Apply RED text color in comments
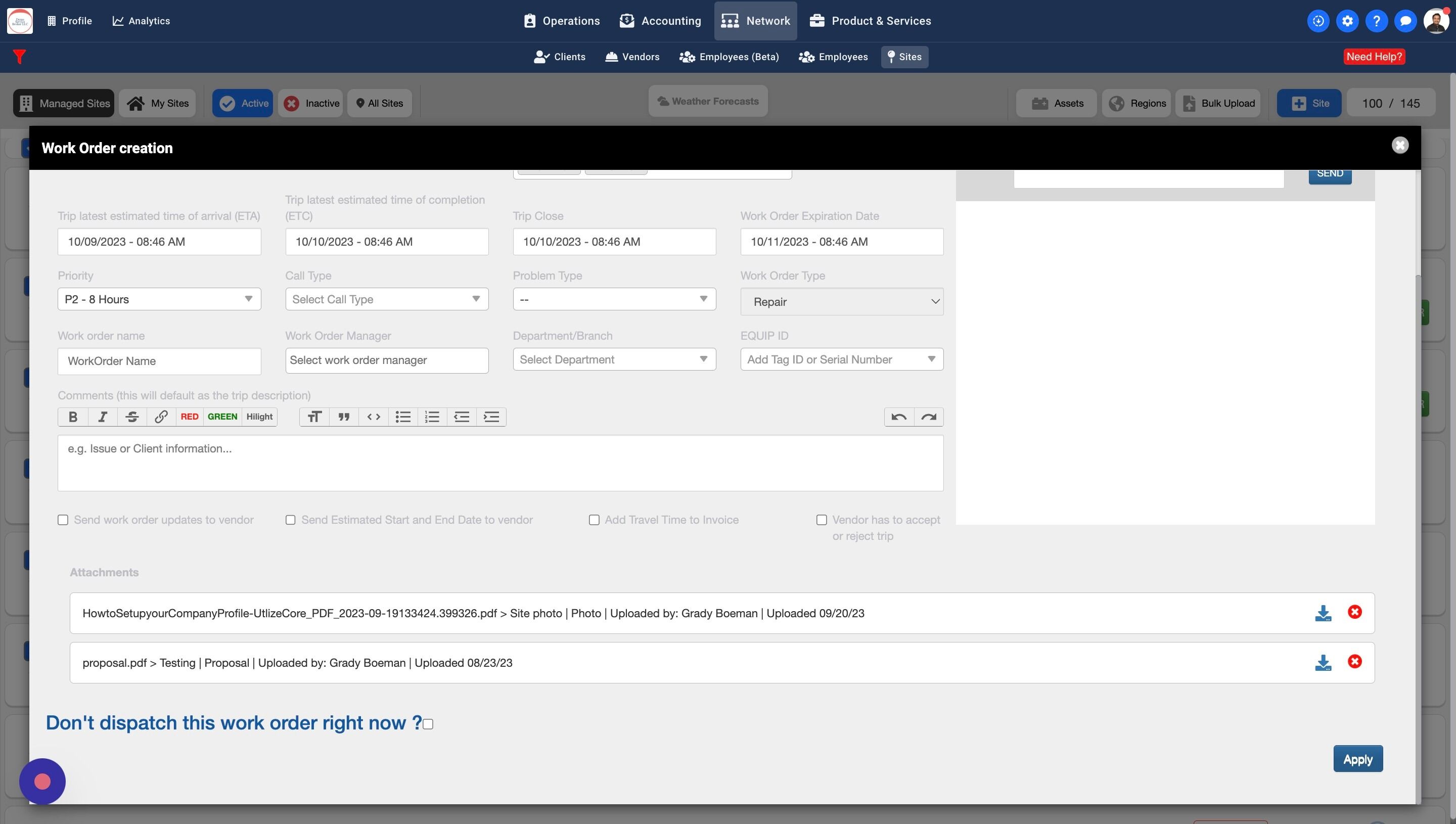The height and width of the screenshot is (824, 1456). (189, 417)
